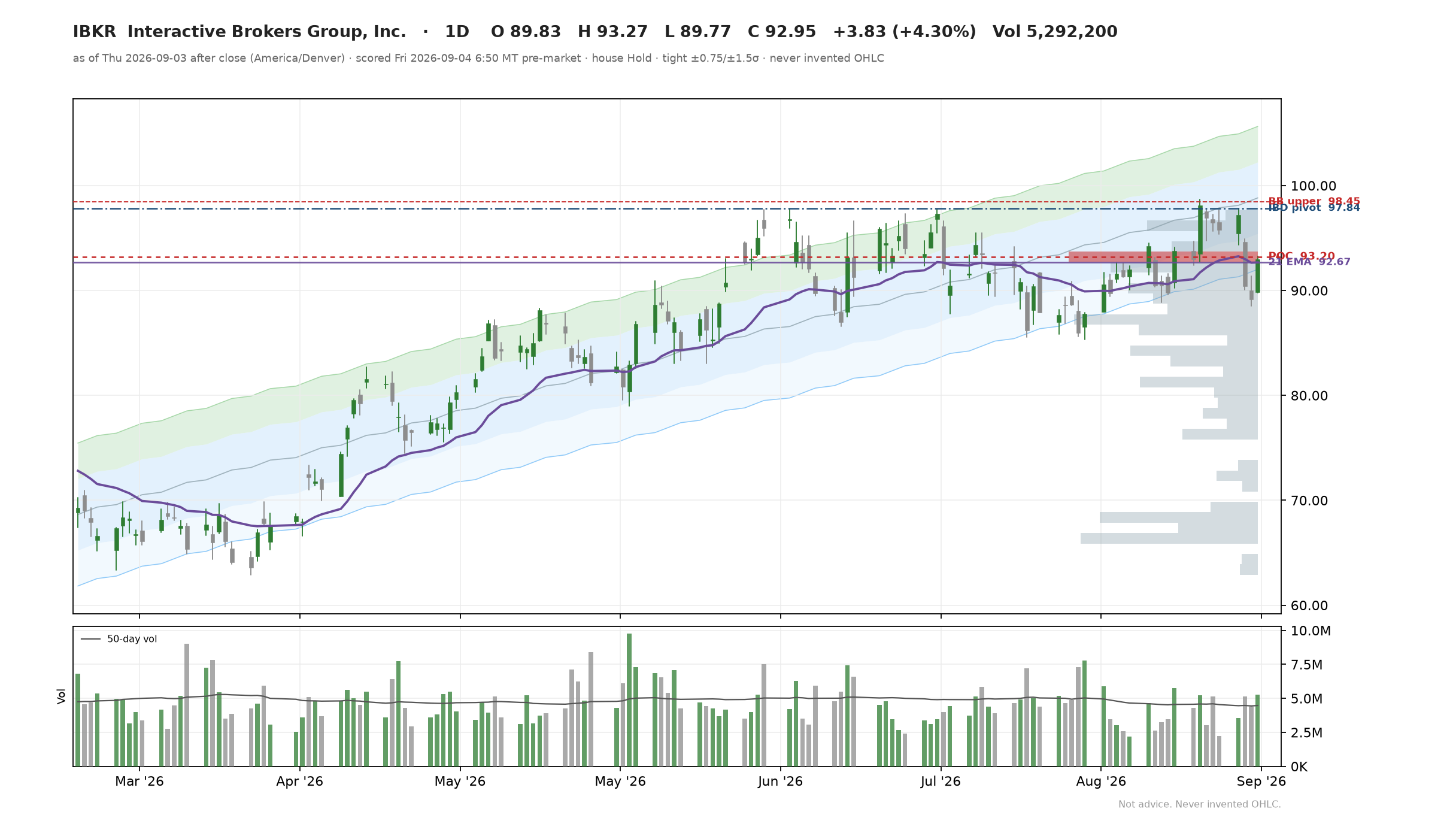Click the Apr '26 date label
The height and width of the screenshot is (824, 1456).
(x=299, y=781)
